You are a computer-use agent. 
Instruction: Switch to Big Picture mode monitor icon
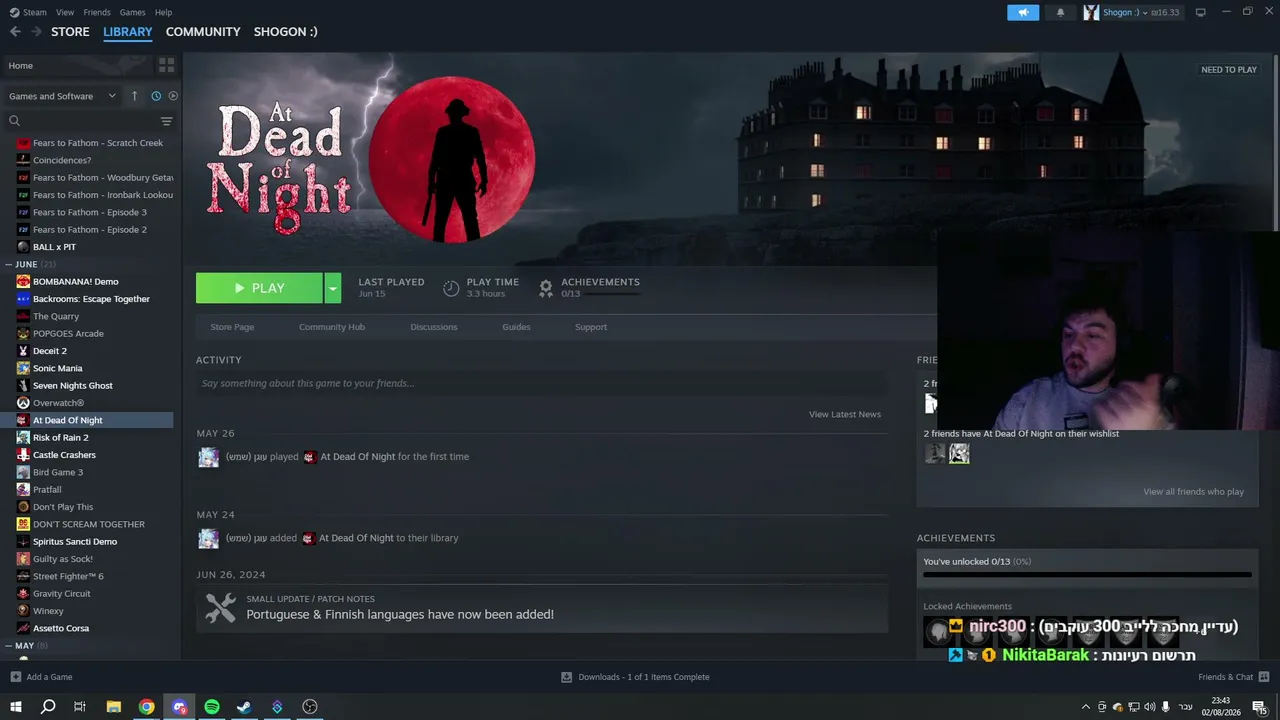[1200, 12]
